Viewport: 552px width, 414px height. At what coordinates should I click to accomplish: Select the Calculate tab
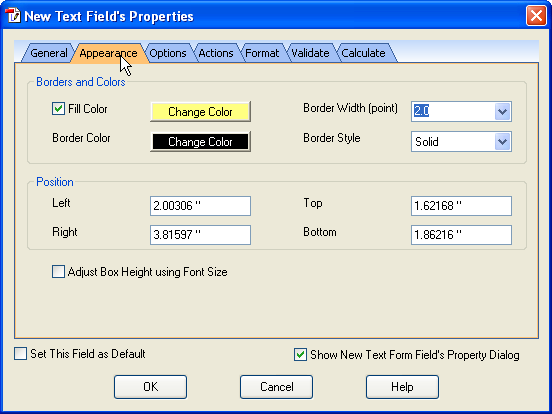363,53
